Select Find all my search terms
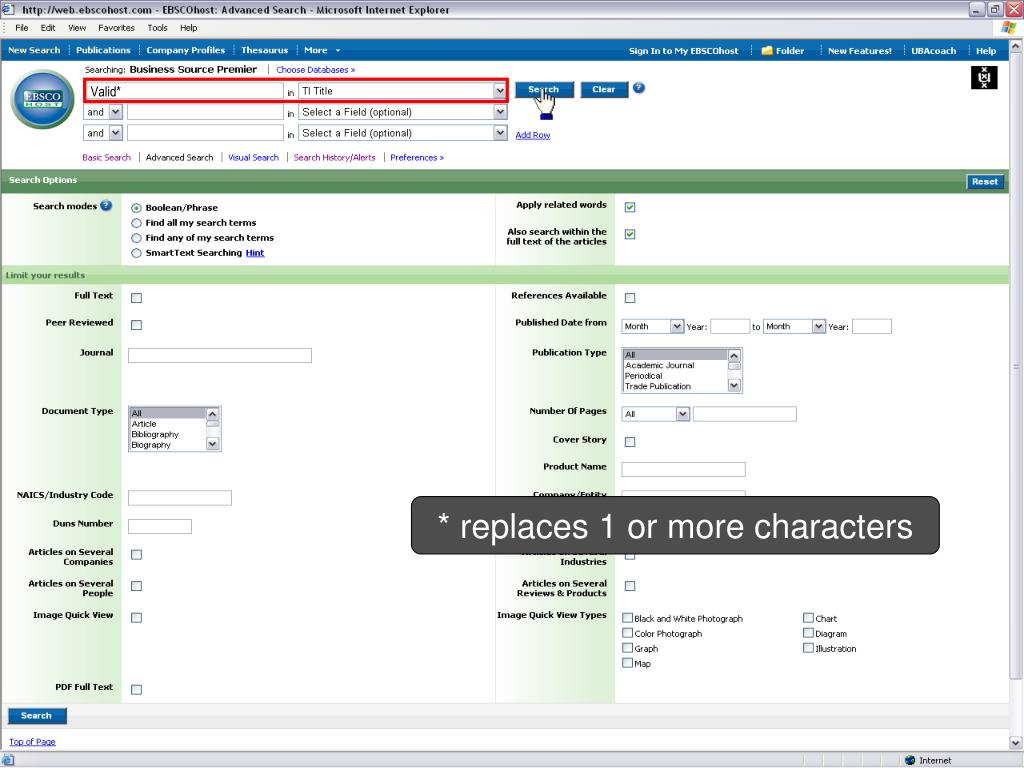 click(136, 223)
